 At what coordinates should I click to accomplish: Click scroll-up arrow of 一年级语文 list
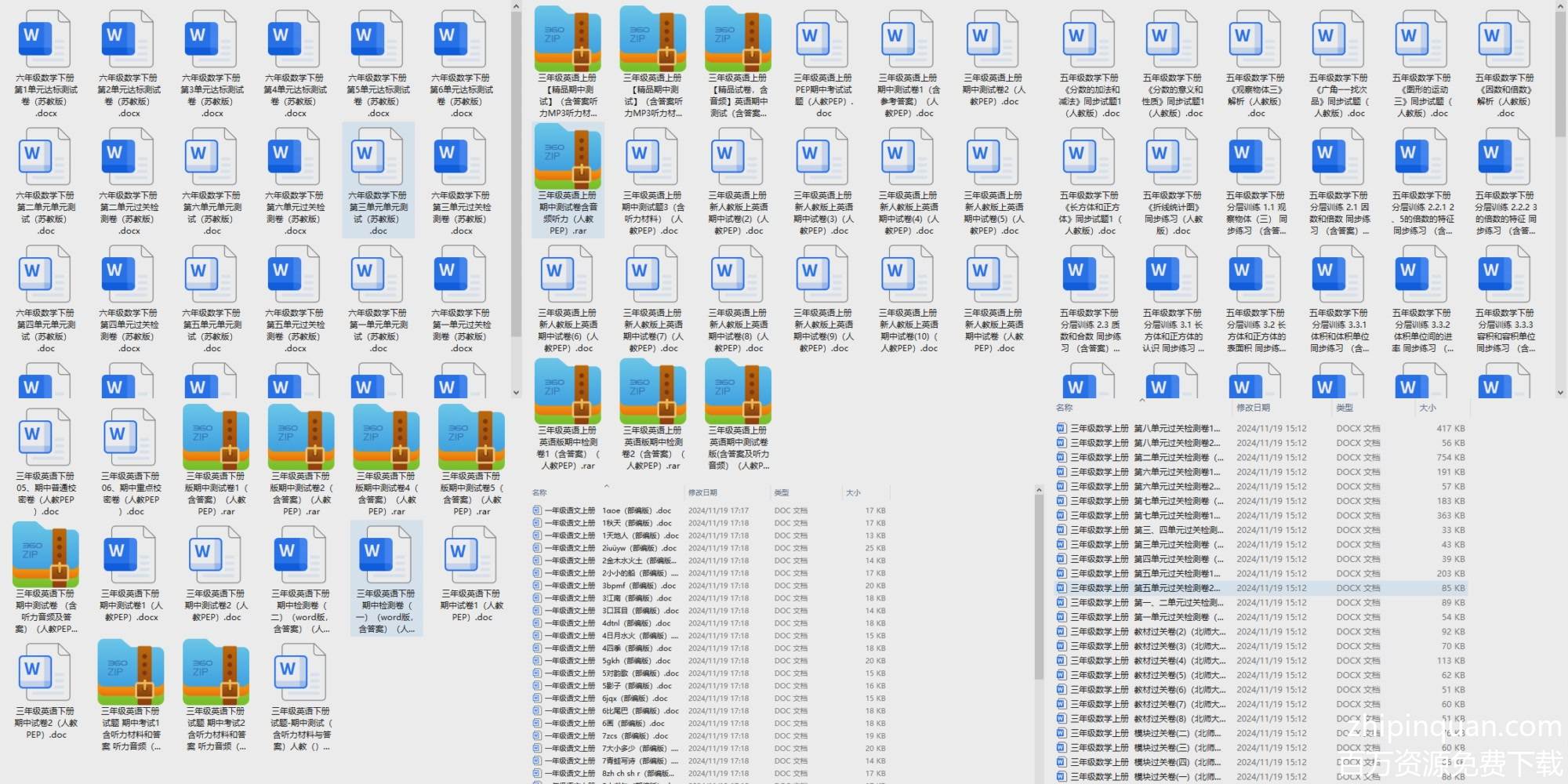[1039, 491]
